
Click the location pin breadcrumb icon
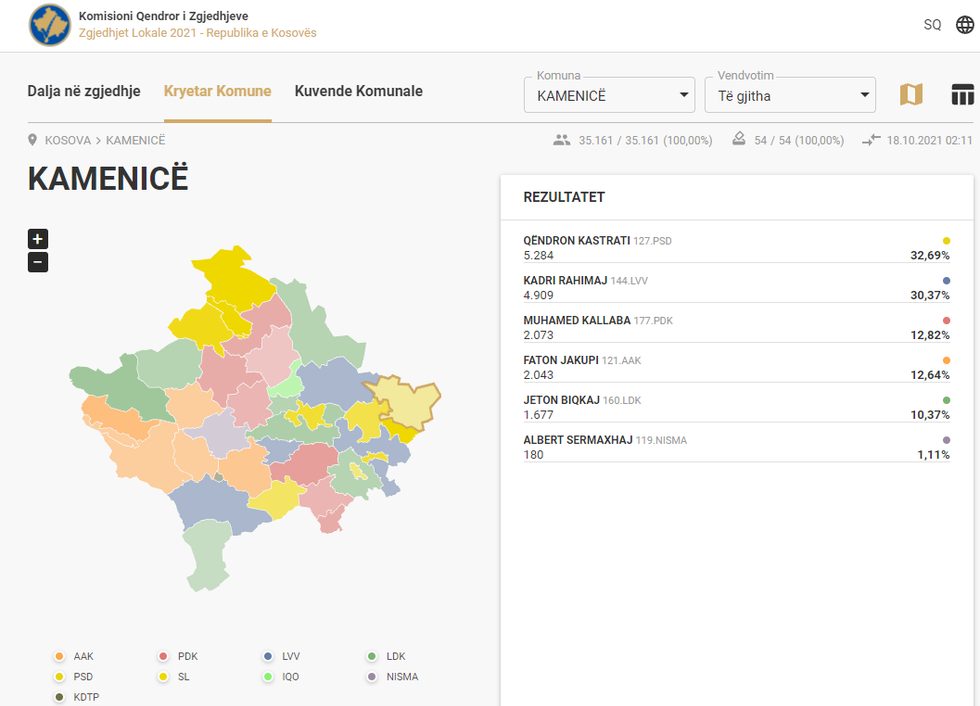click(x=33, y=140)
